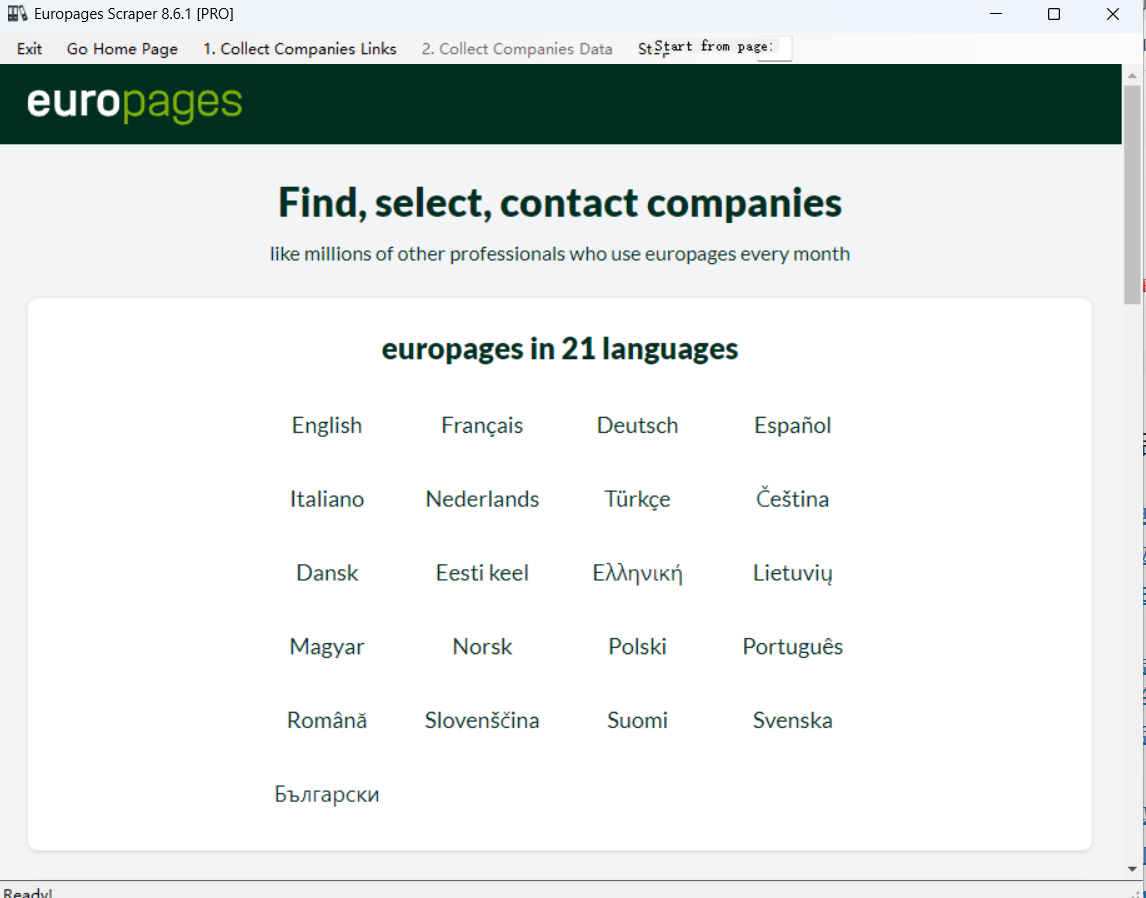Switch the site language to English

[327, 425]
